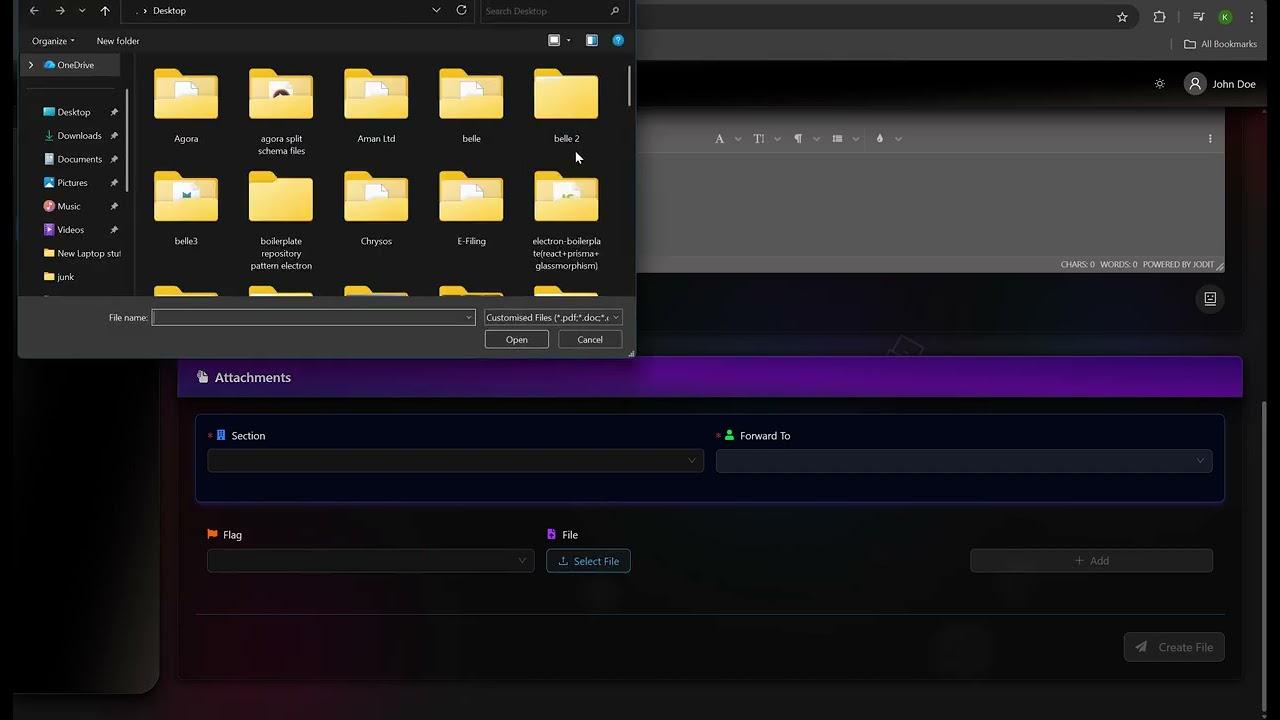The width and height of the screenshot is (1280, 720).
Task: Select the Chrysos folder
Action: point(376,208)
